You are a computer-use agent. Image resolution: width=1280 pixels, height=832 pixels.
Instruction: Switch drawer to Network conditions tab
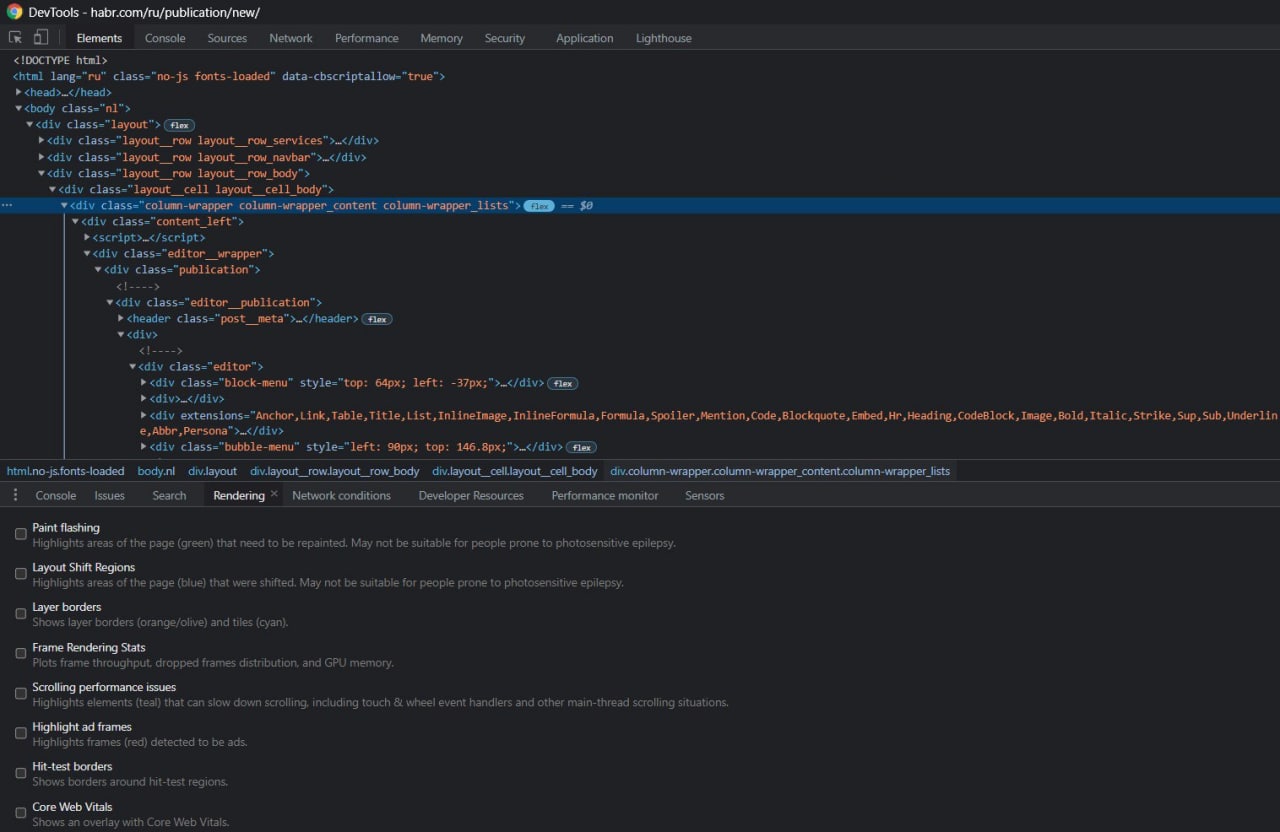(x=341, y=495)
